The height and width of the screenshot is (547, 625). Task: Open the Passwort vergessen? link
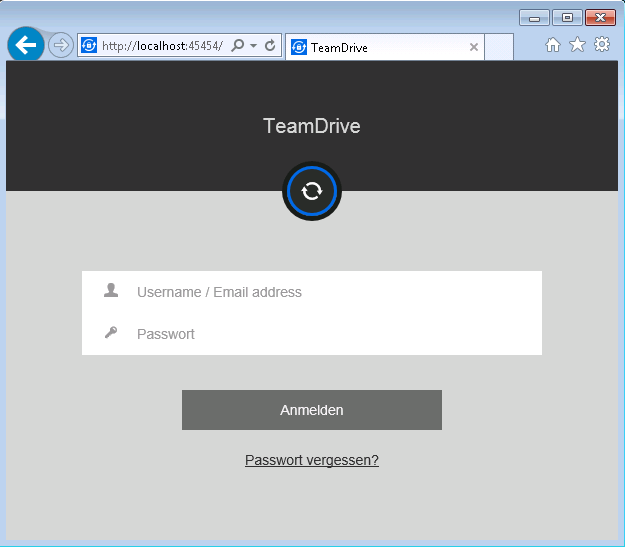[312, 460]
